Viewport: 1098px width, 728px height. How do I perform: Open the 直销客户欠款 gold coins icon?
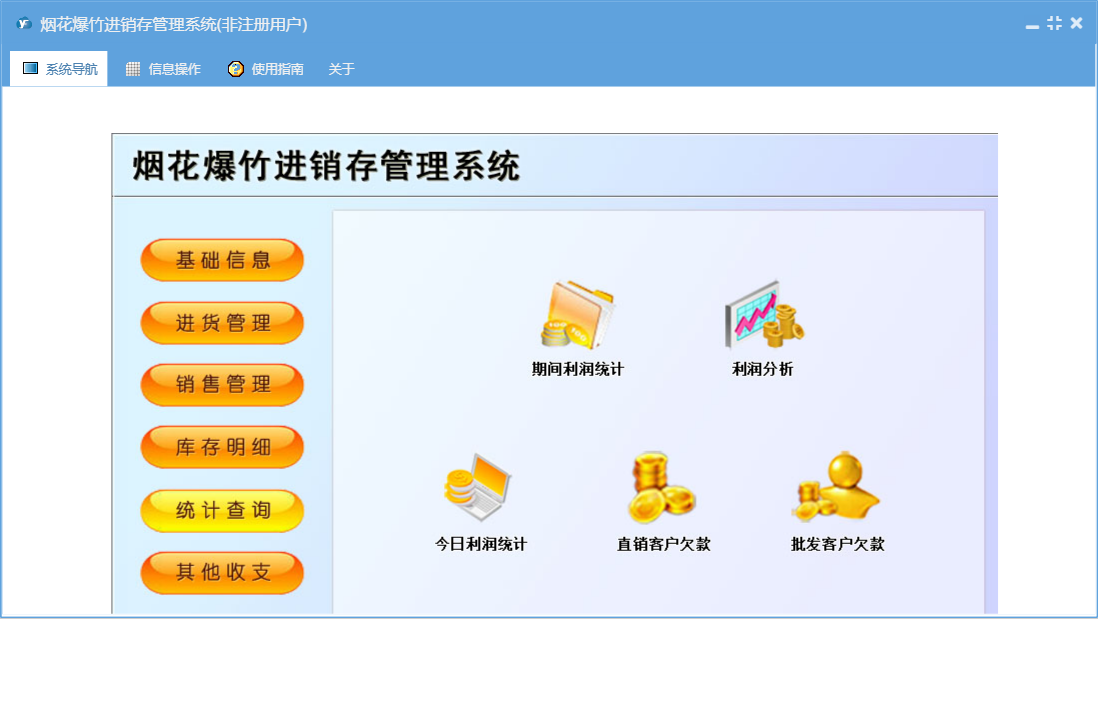coord(662,487)
